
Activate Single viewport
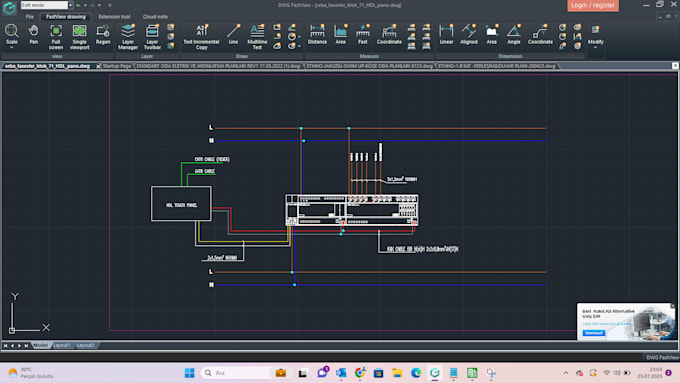coord(79,37)
